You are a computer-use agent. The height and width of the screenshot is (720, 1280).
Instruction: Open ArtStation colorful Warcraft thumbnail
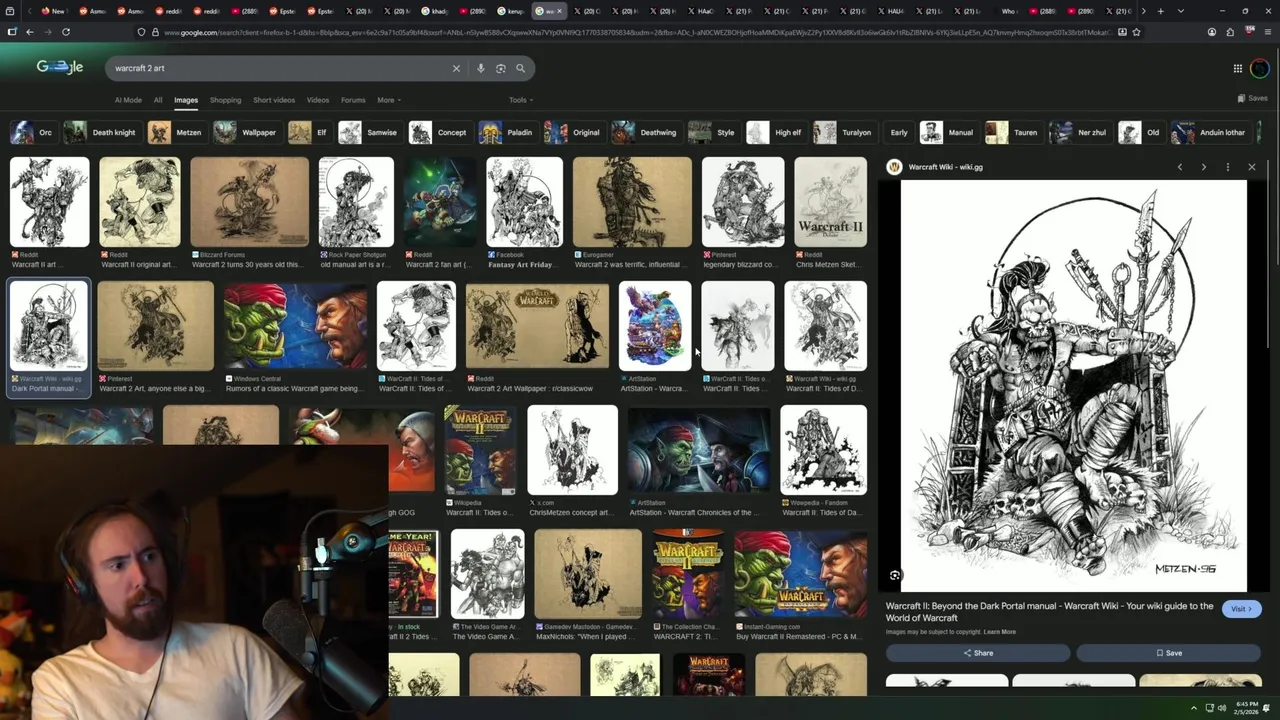click(x=655, y=326)
